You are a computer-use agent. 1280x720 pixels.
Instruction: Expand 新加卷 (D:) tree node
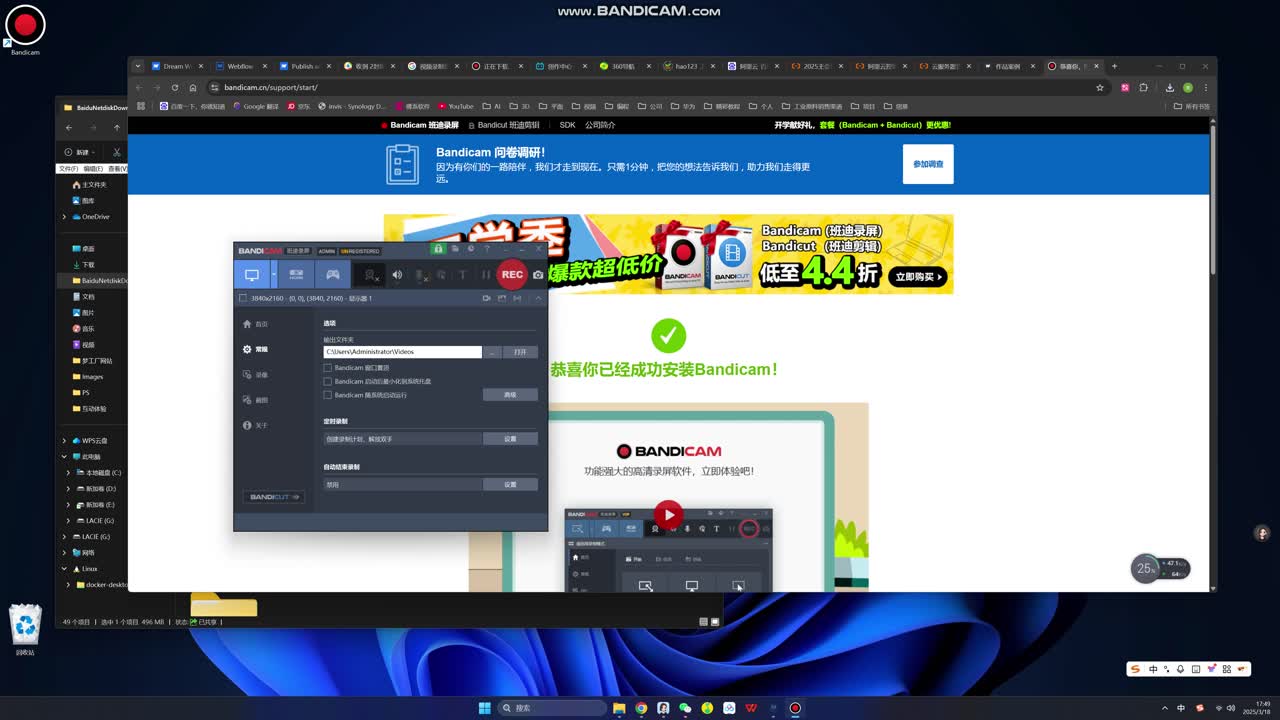pos(69,489)
